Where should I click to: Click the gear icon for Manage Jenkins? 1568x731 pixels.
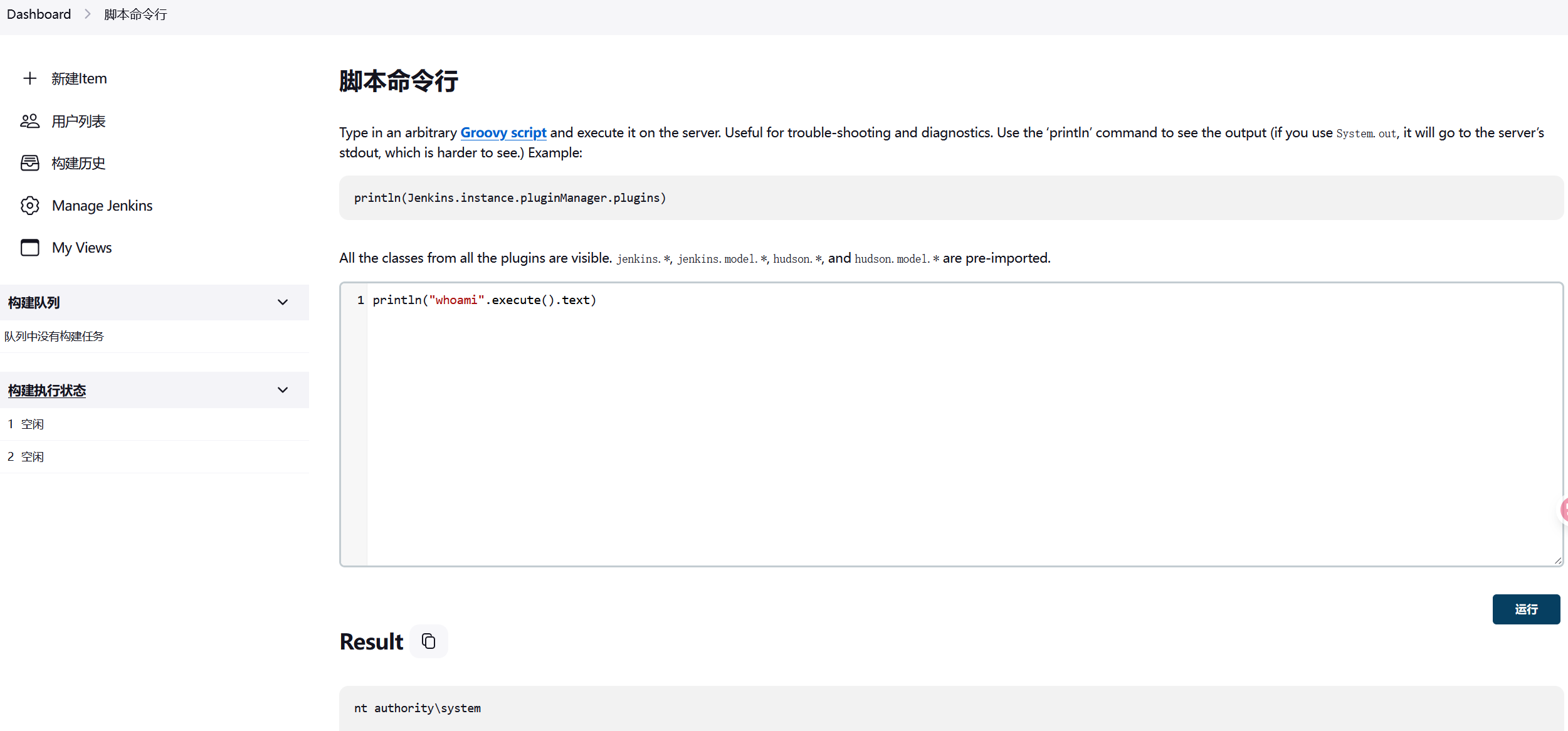pos(29,206)
